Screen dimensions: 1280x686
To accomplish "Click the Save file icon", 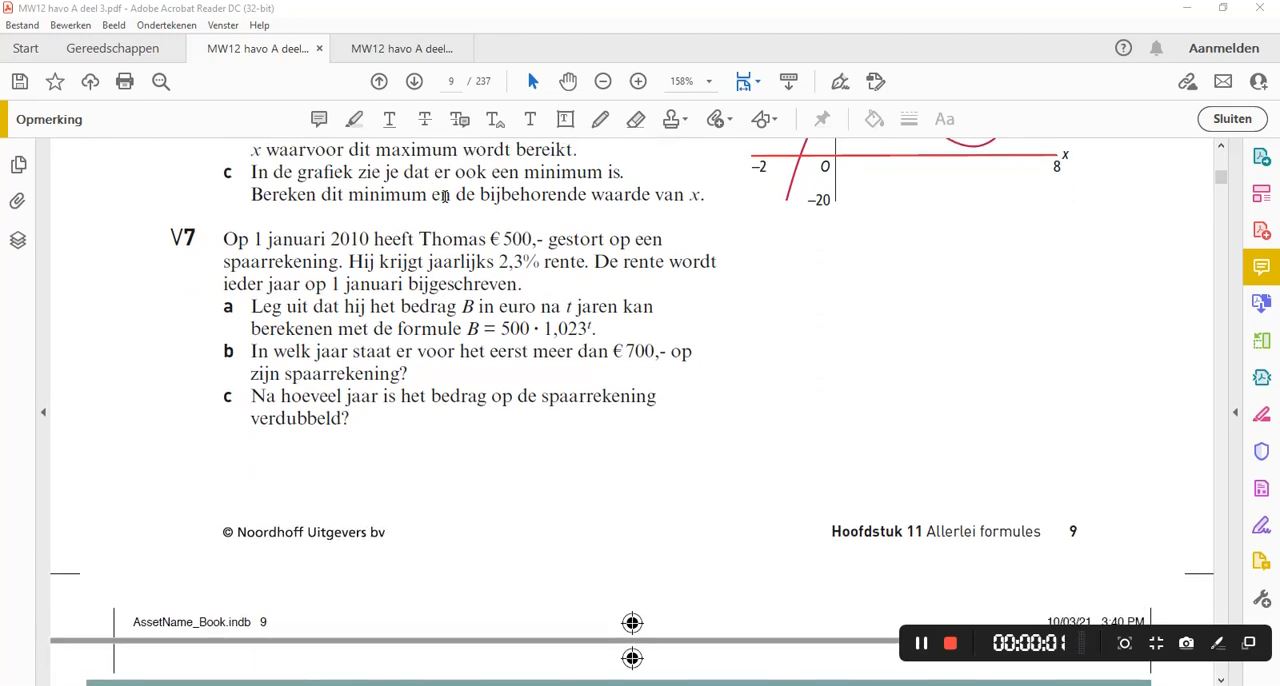I will click(x=20, y=82).
